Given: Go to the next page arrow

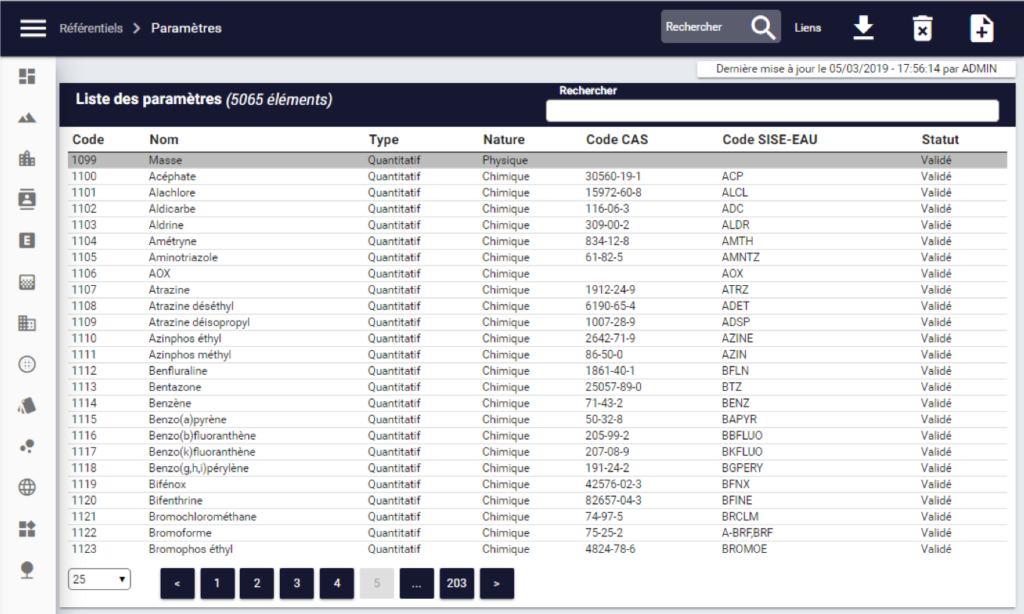Looking at the screenshot, I should point(496,583).
